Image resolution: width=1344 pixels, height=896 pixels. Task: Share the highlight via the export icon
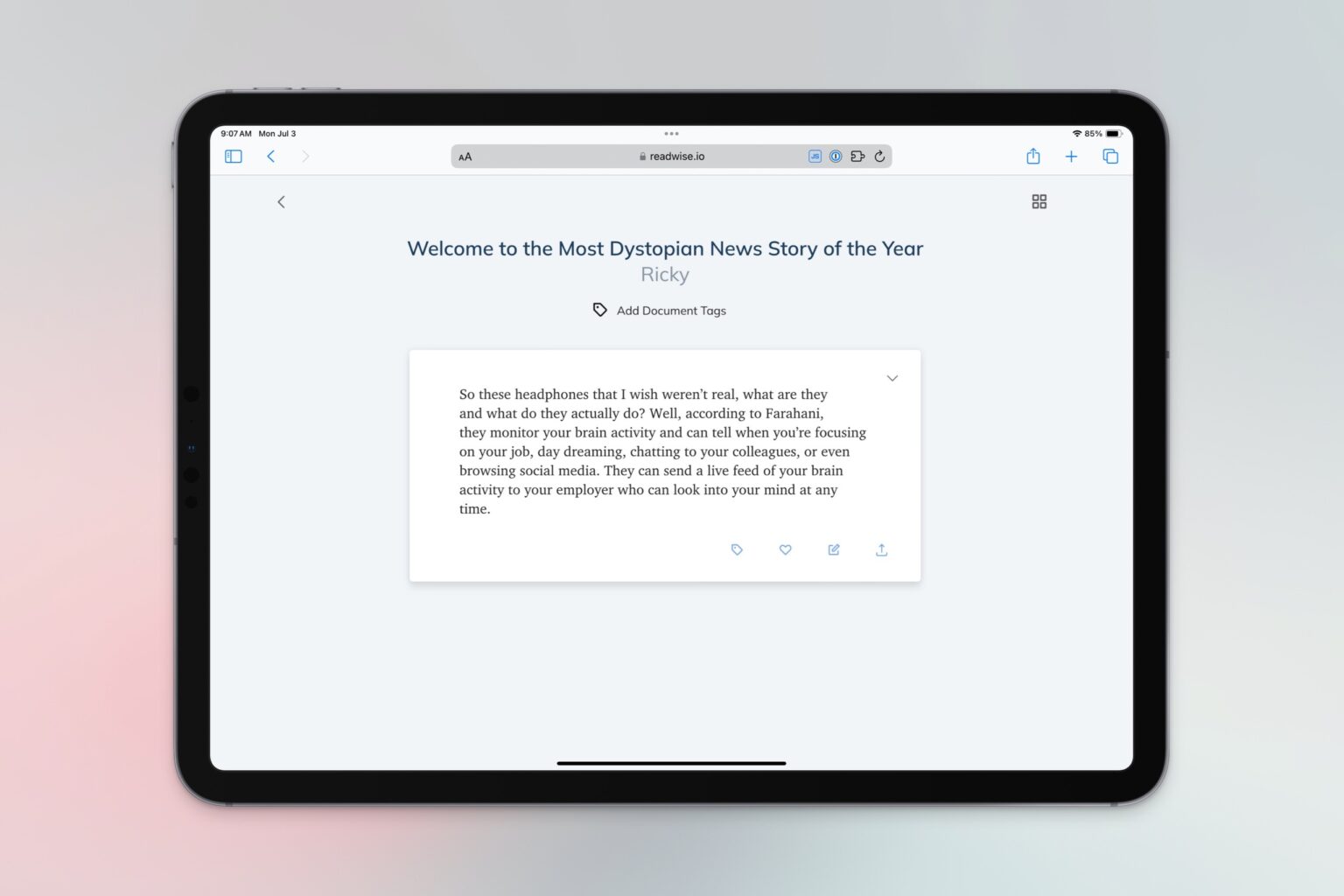coord(881,549)
